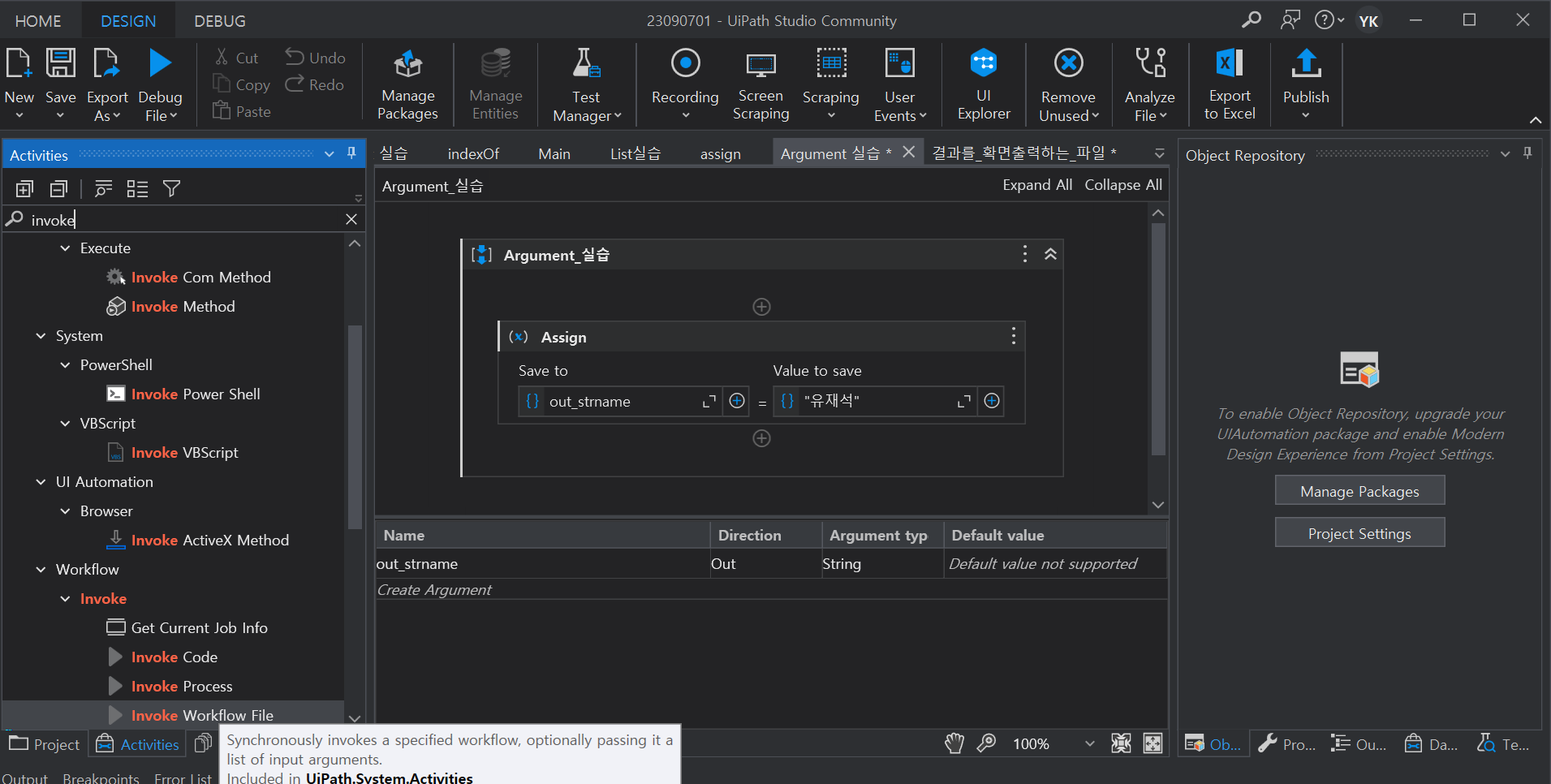Expand all activities tree icon
Viewport: 1551px width, 784px height.
click(24, 189)
